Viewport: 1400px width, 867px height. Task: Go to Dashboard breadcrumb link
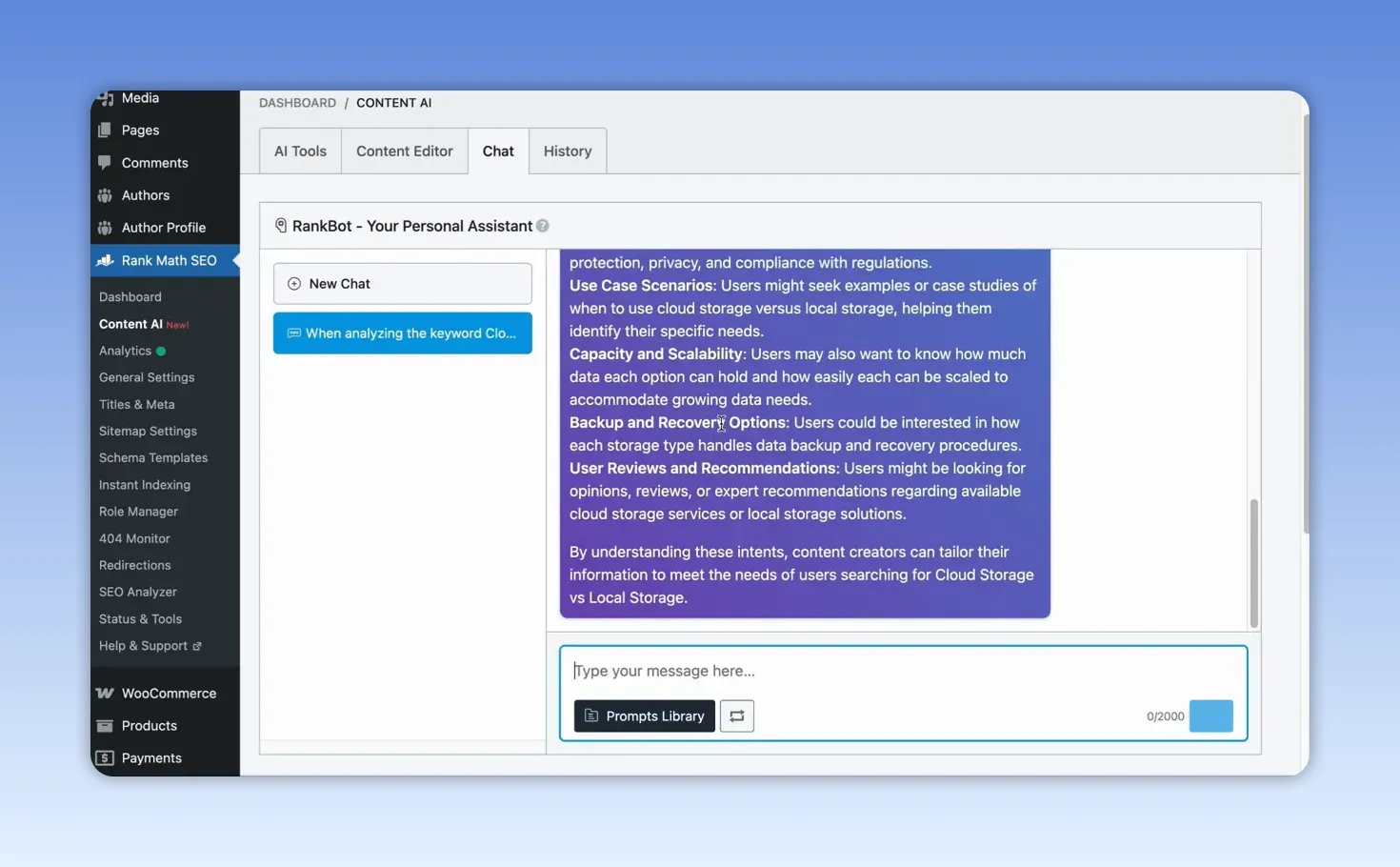coord(297,103)
